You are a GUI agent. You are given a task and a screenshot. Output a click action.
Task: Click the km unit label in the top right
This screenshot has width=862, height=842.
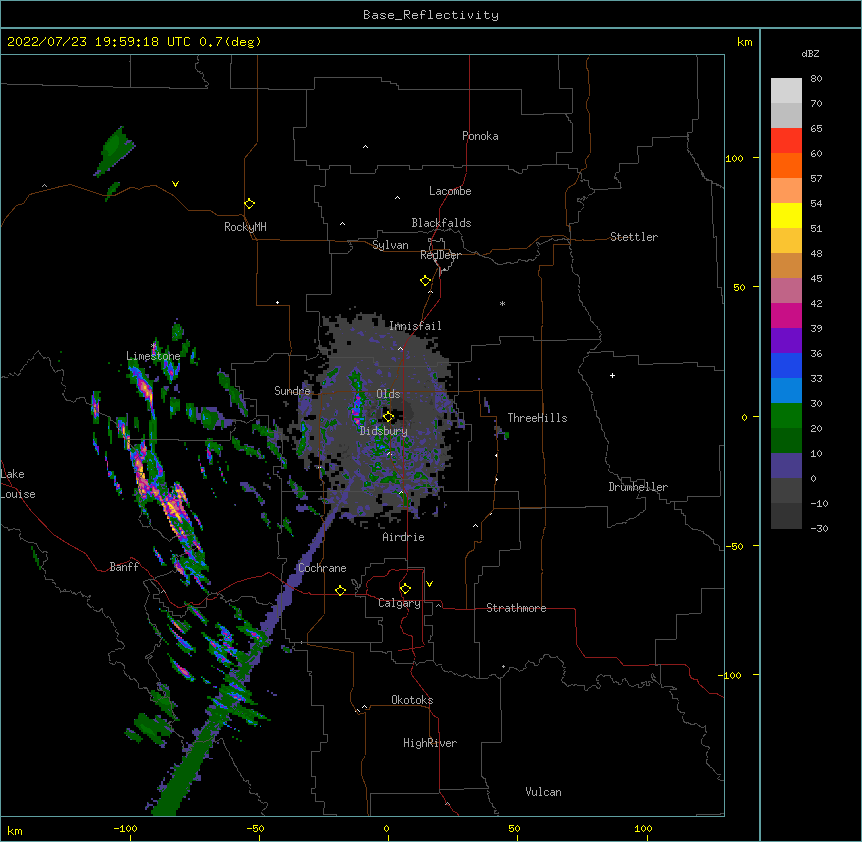[x=745, y=42]
